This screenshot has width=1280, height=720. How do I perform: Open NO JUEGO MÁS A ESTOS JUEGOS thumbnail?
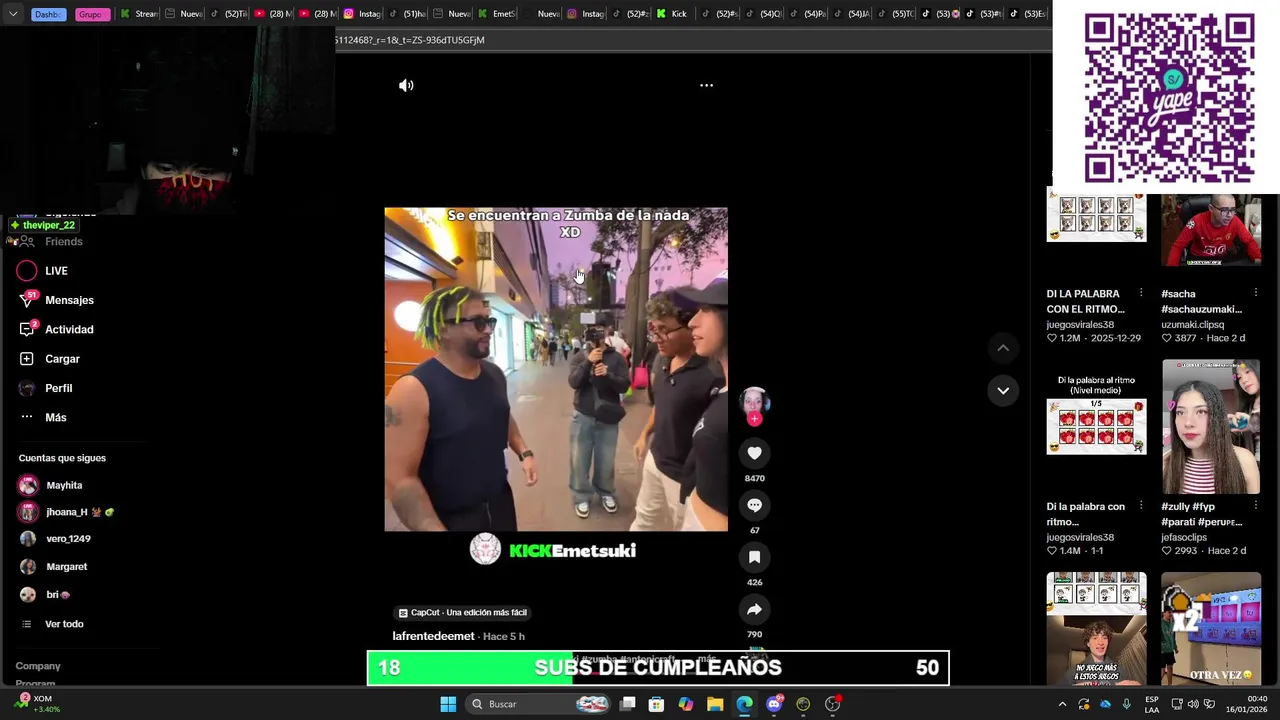[1096, 629]
